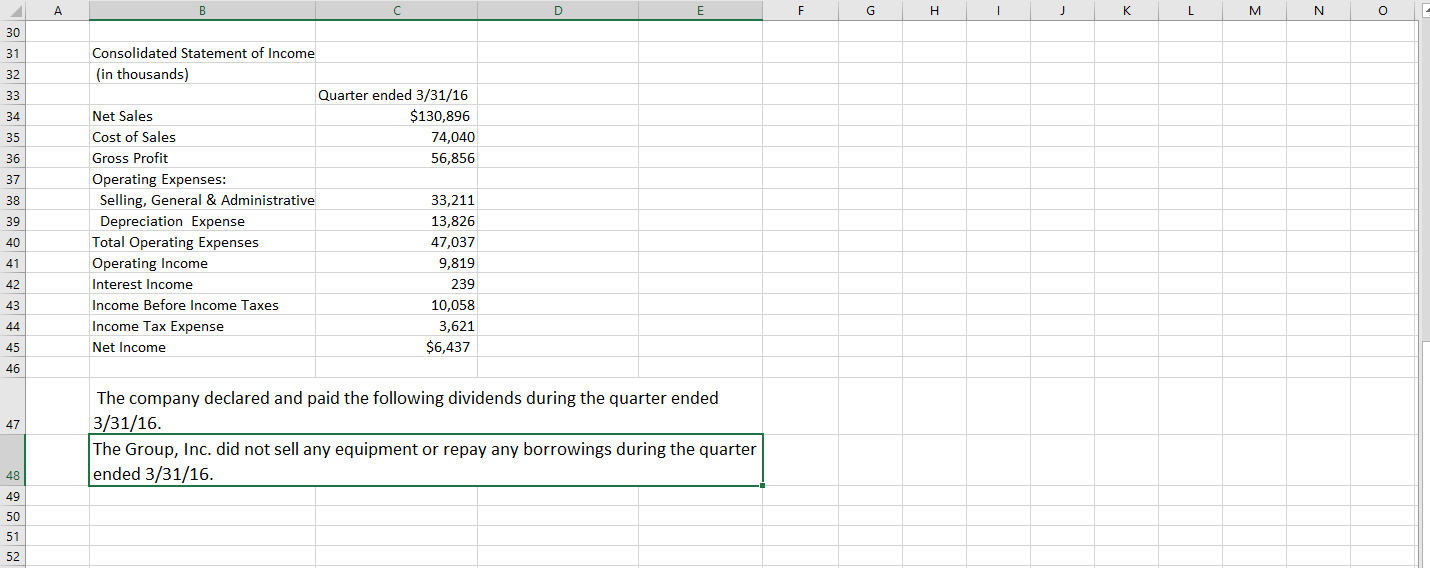
Task: Select the 'Cost of Sales' cell
Action: click(x=202, y=137)
